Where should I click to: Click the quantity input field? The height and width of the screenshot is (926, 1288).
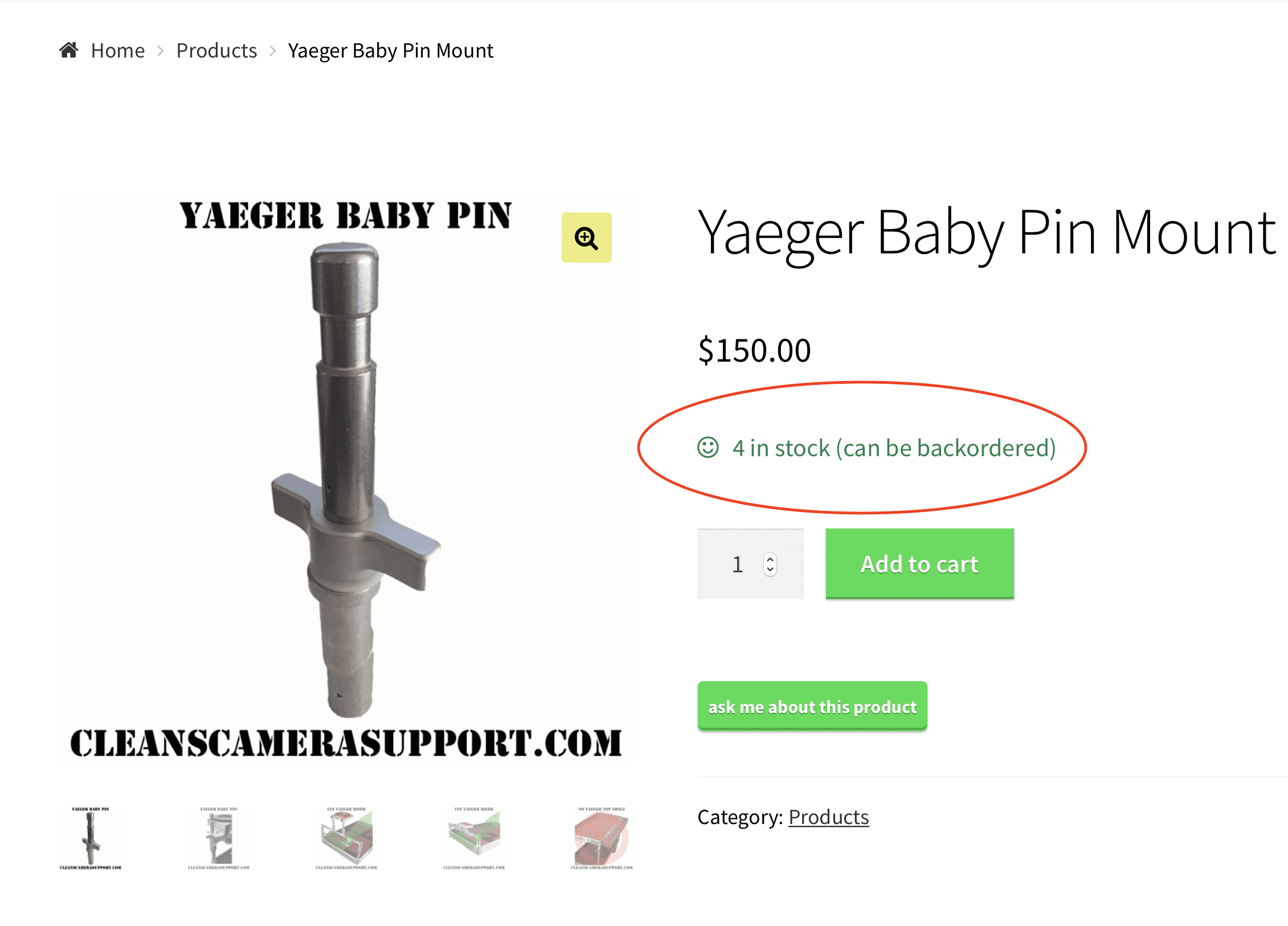point(750,564)
